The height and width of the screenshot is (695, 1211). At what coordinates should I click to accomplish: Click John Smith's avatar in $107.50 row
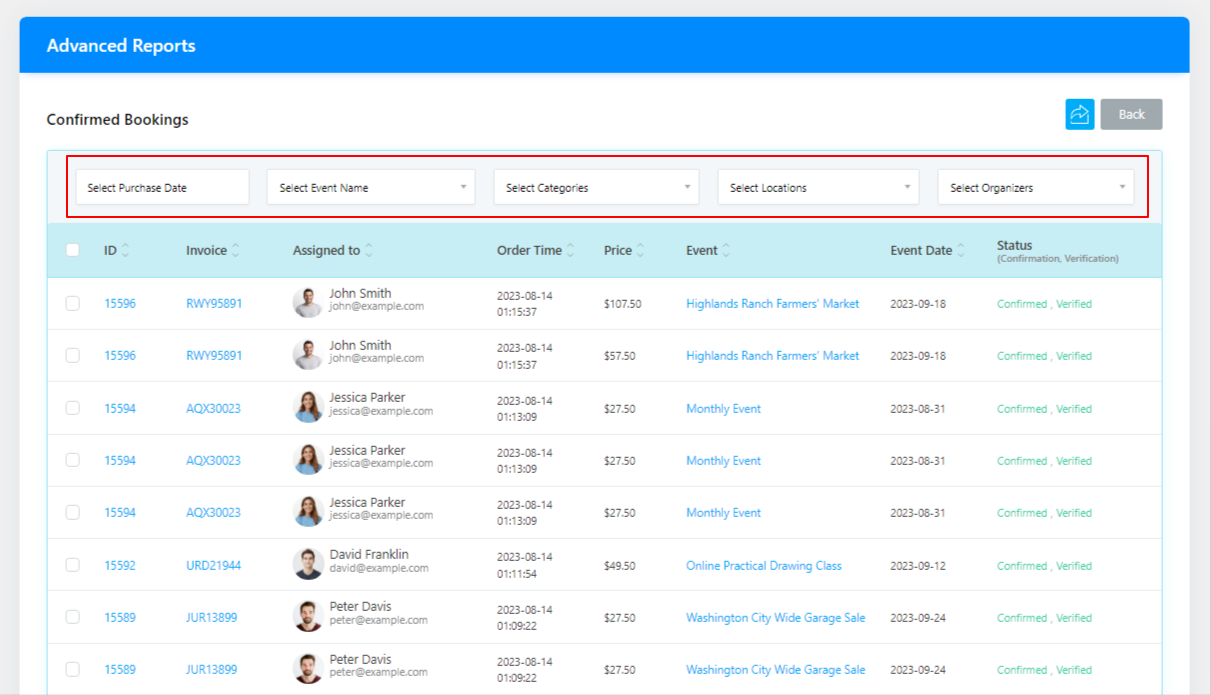point(308,303)
